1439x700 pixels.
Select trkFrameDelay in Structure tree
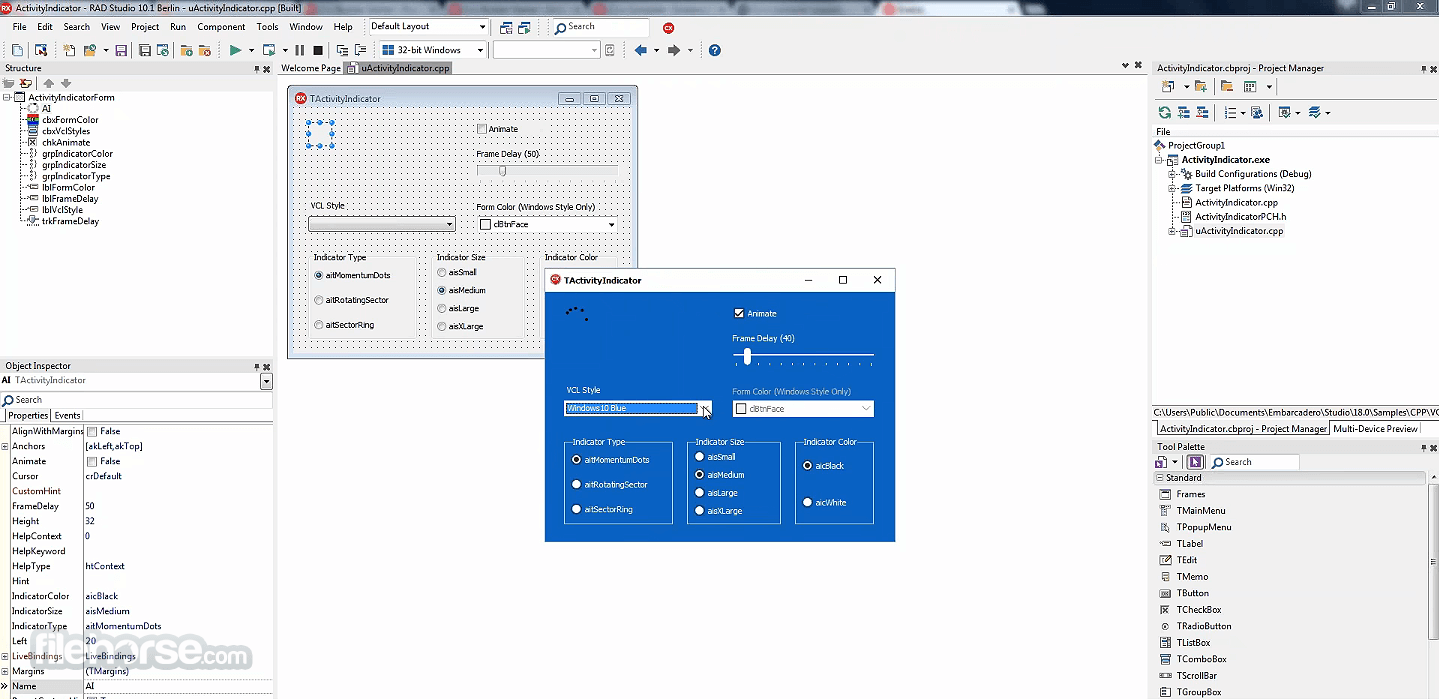click(x=70, y=221)
